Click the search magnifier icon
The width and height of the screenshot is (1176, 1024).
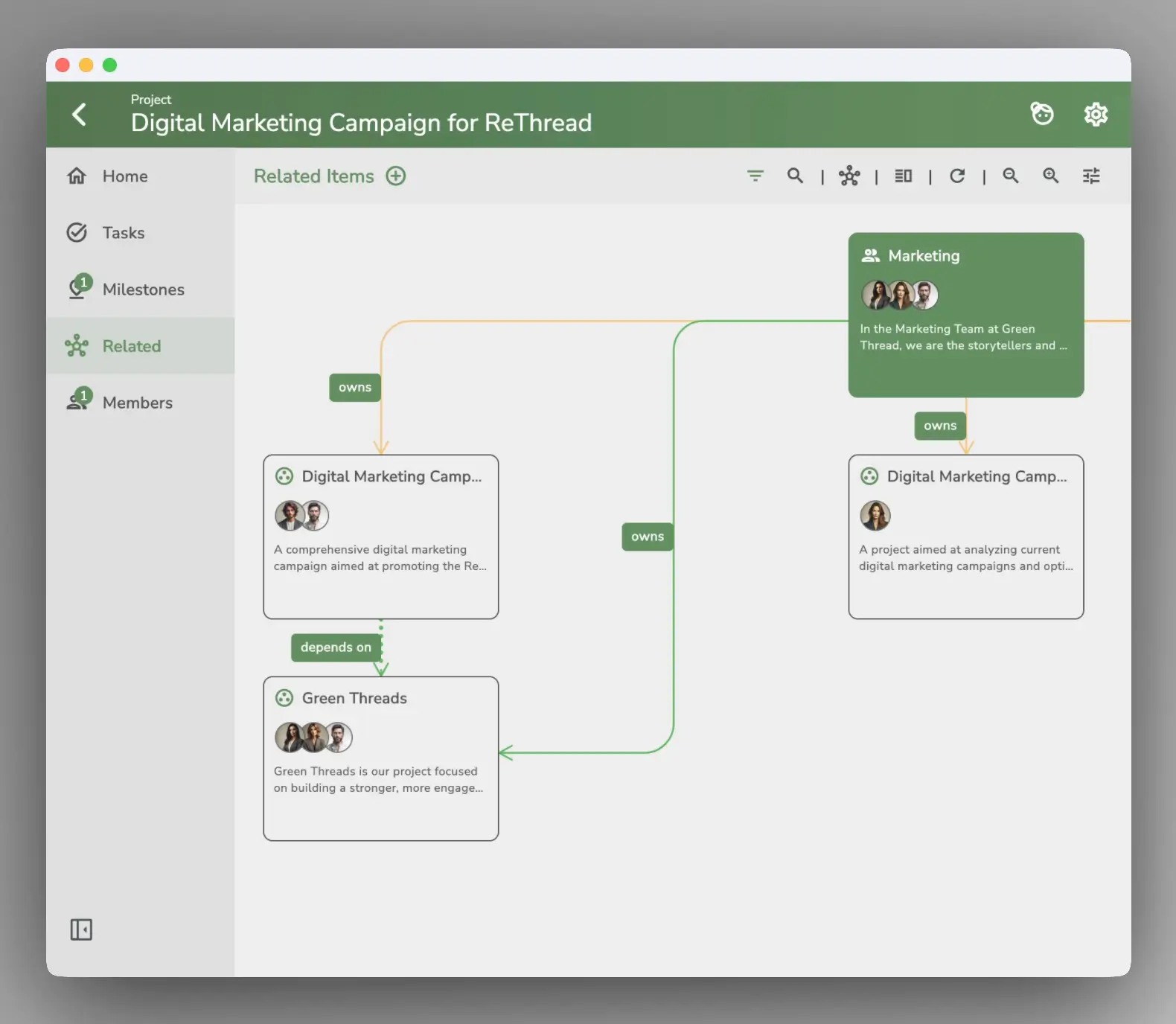(x=796, y=176)
